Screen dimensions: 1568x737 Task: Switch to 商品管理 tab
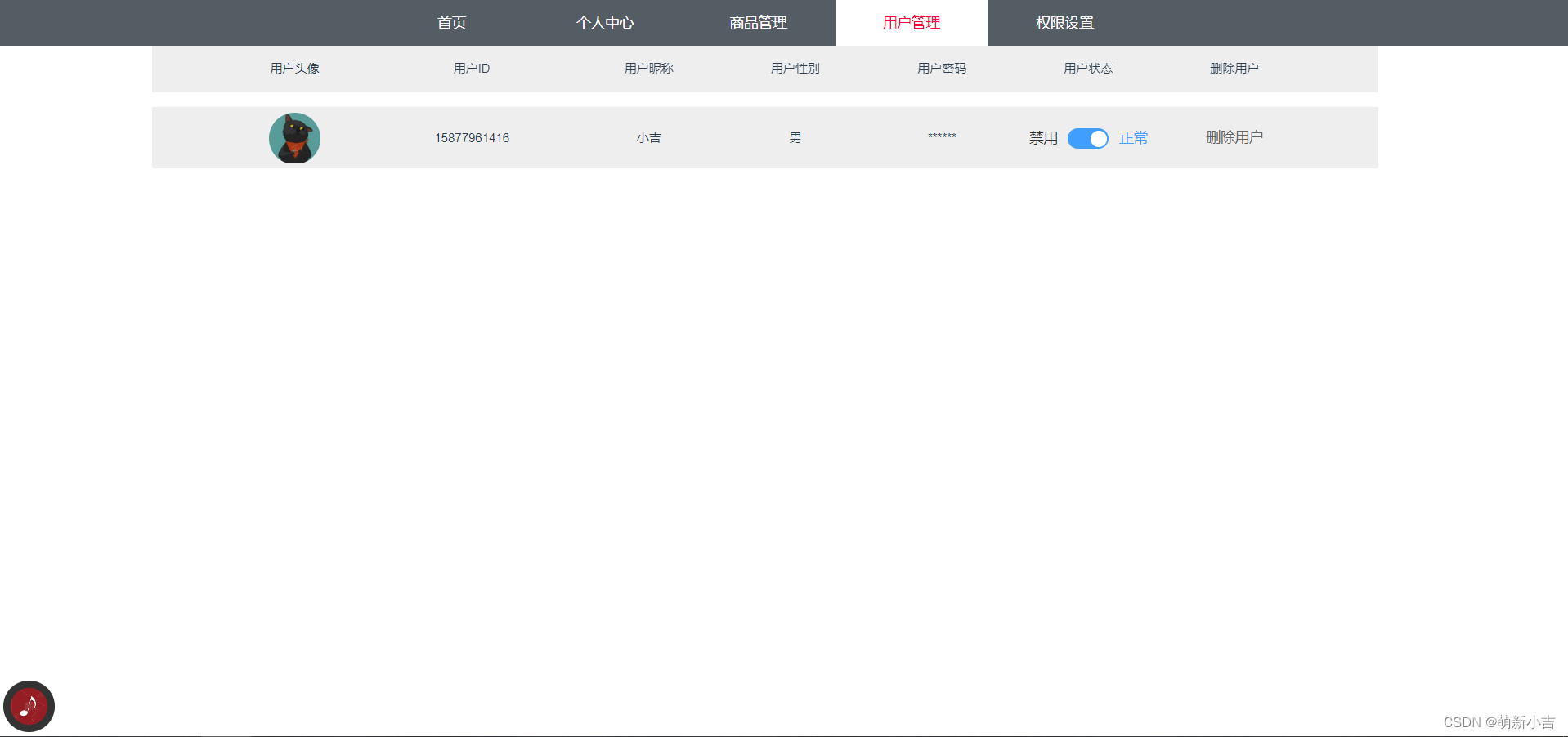(759, 23)
